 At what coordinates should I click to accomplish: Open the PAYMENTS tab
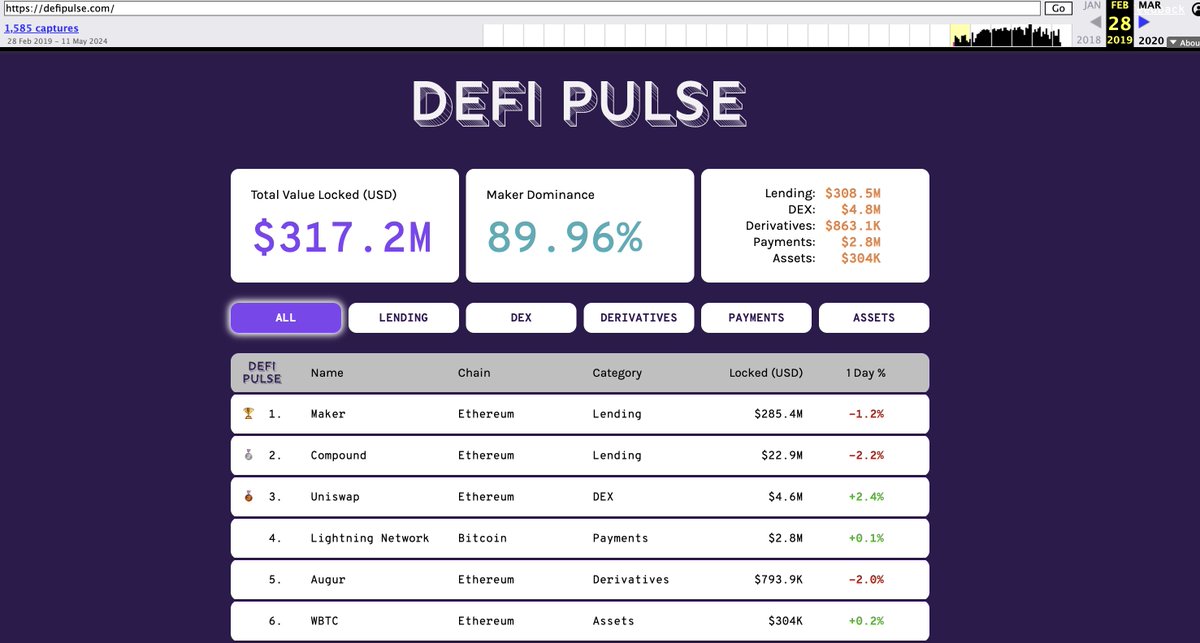[x=756, y=318]
